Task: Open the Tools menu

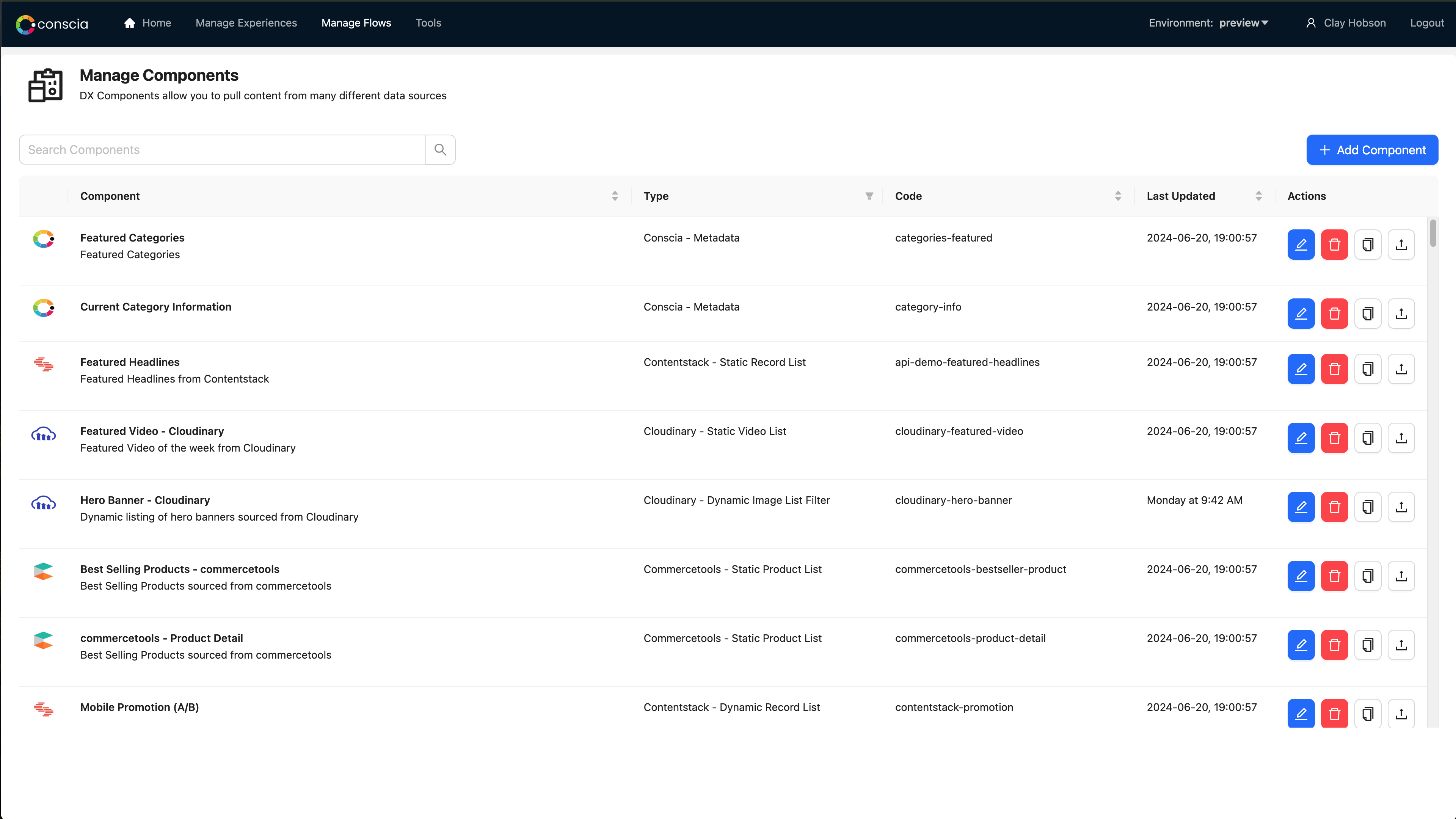Action: [x=428, y=23]
